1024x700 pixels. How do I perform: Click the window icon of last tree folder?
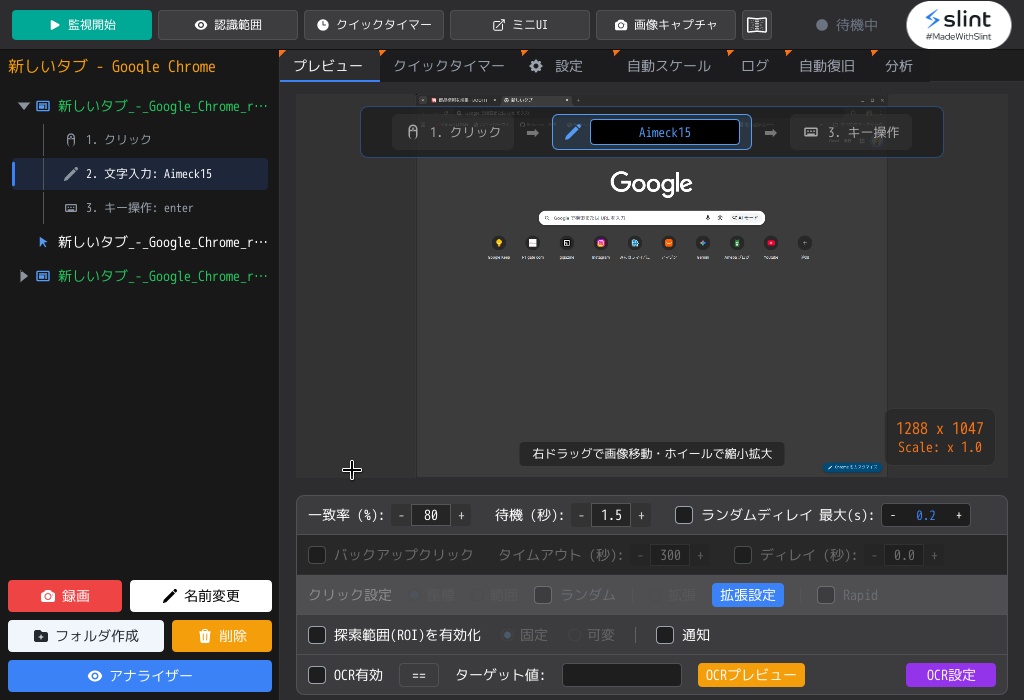coord(43,276)
